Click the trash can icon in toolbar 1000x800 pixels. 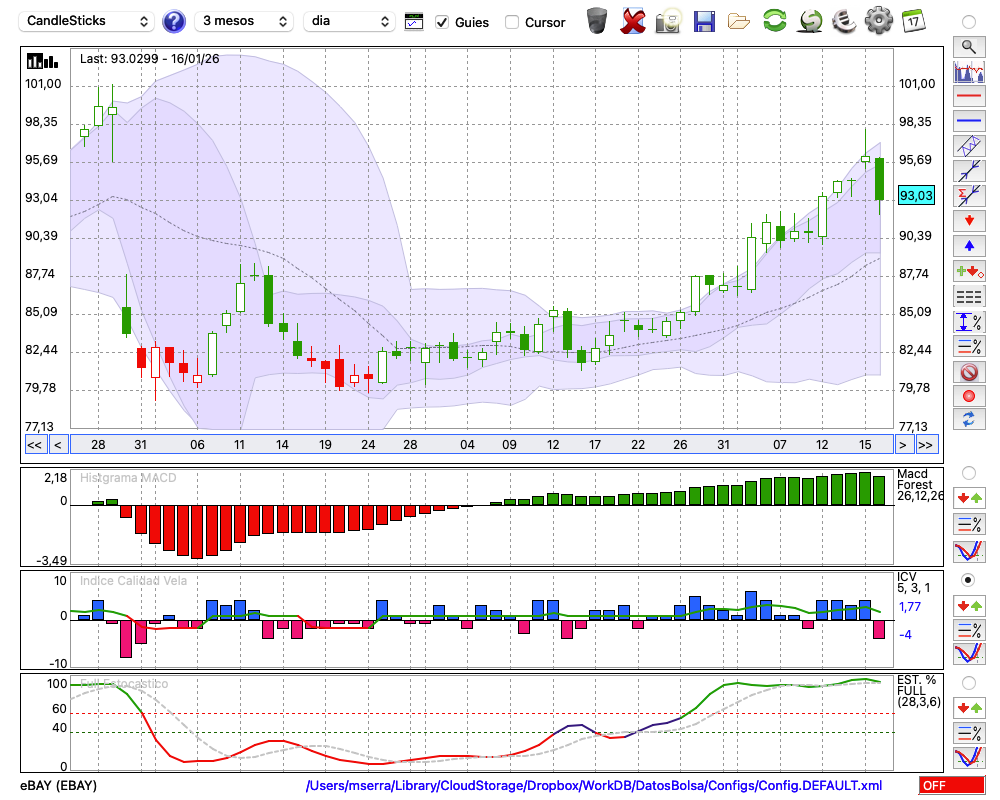pyautogui.click(x=597, y=21)
